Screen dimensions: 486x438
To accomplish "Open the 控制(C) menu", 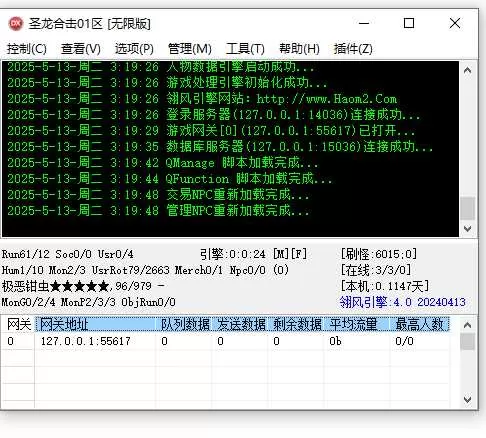I will point(27,49).
